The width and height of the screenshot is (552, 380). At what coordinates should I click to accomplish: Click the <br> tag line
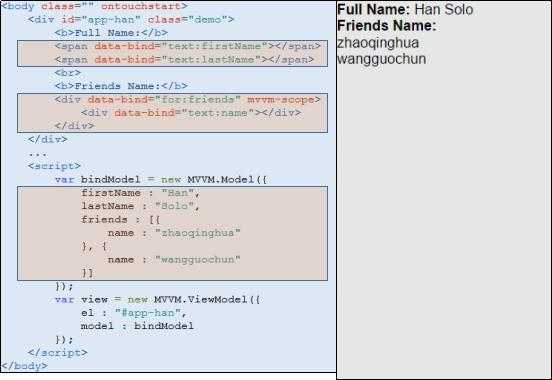(68, 73)
